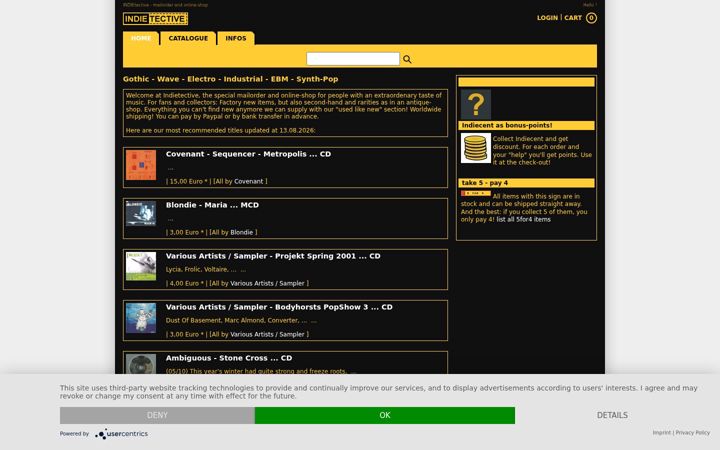
Task: Click the 5for4 sign icon
Action: (476, 193)
